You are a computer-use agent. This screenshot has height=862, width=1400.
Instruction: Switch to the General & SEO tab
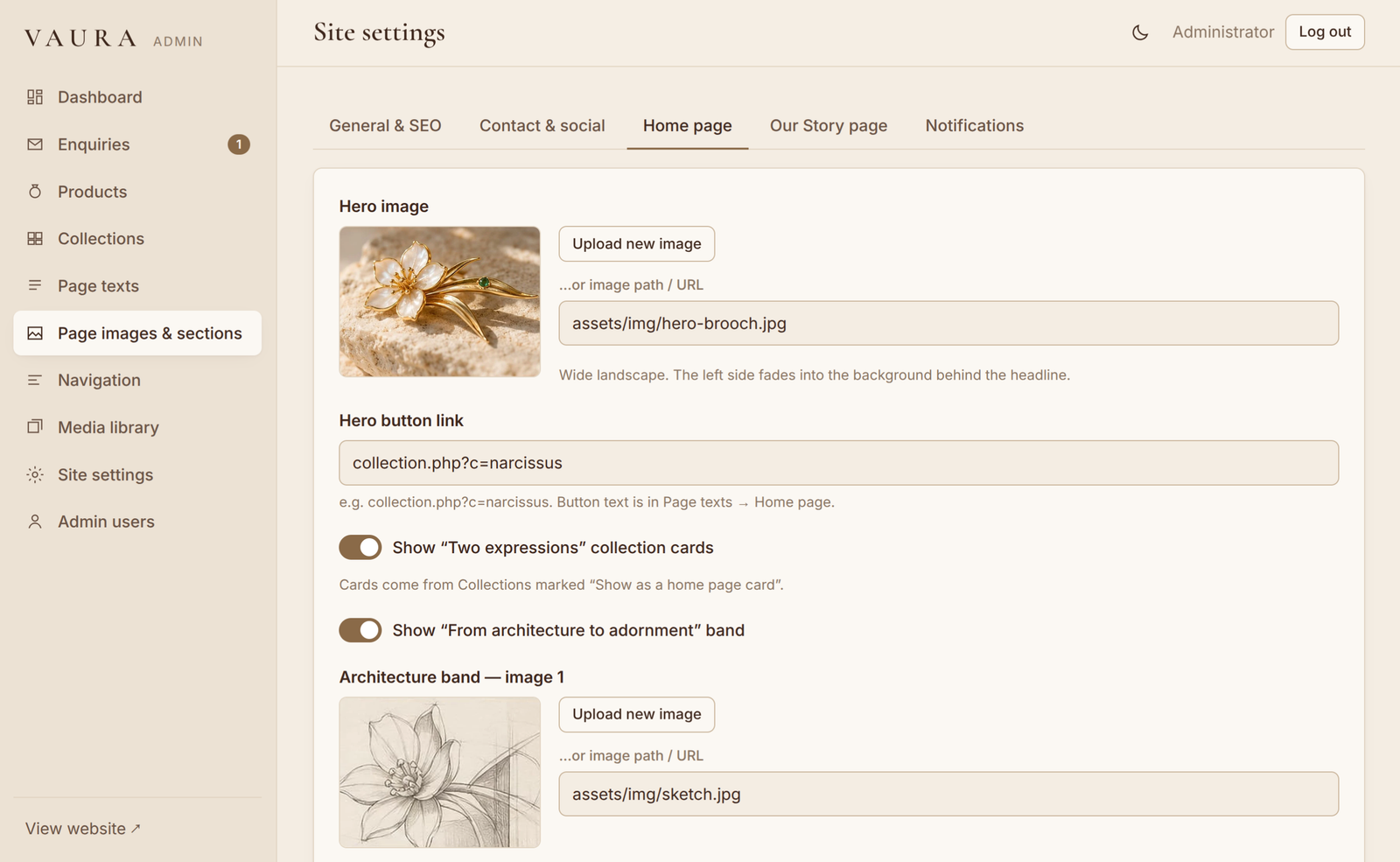point(385,126)
